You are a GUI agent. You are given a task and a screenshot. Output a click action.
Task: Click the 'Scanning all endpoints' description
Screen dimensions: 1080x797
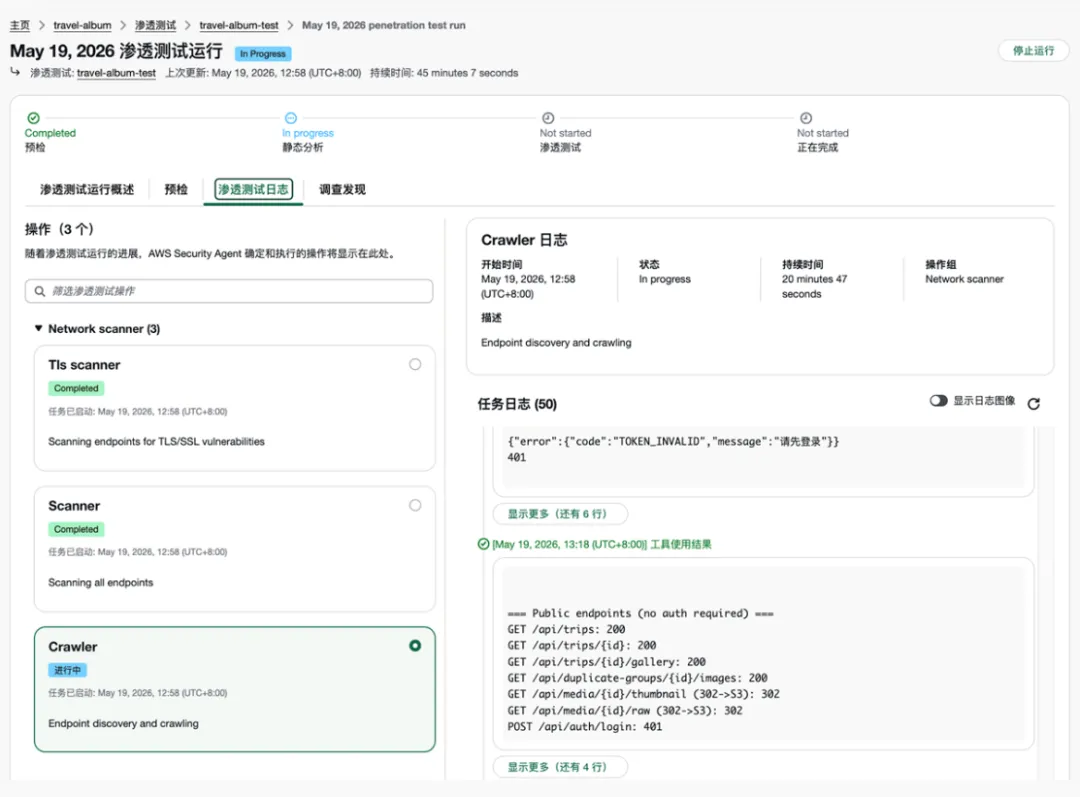point(101,582)
